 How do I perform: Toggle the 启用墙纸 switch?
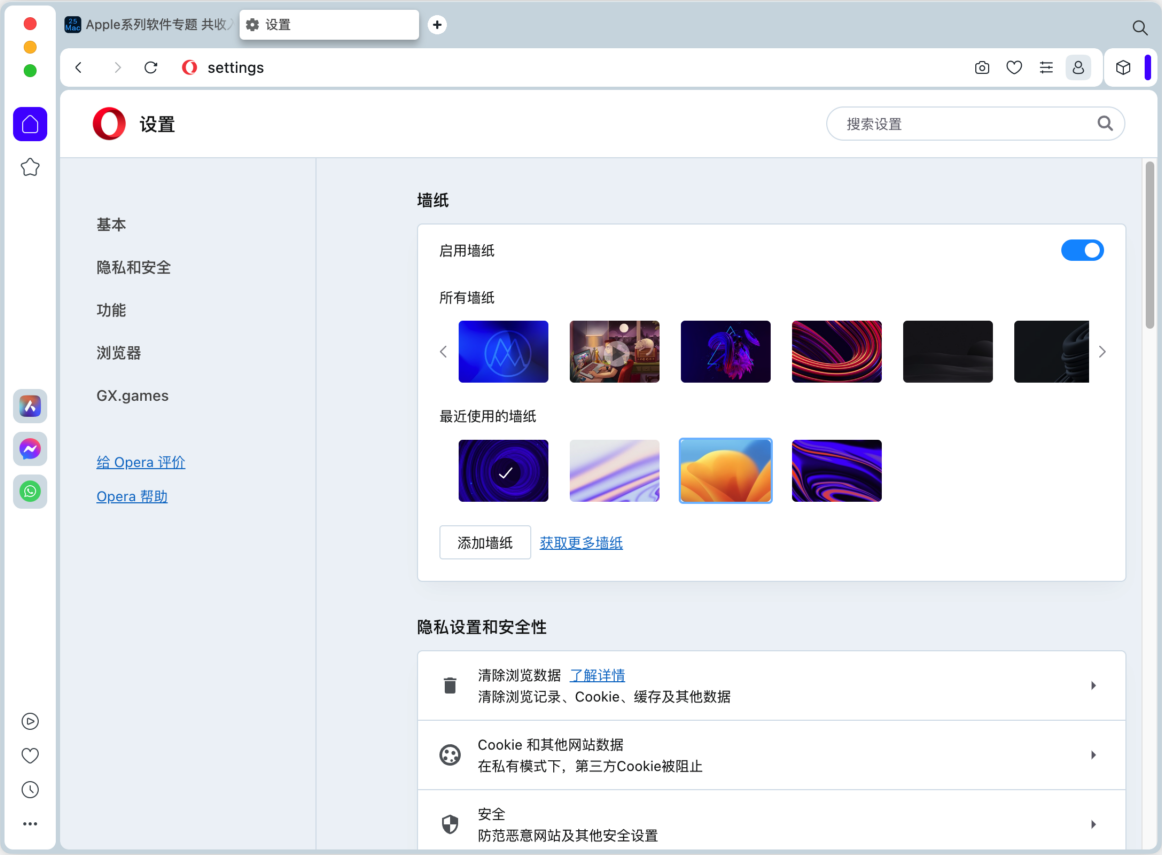pos(1082,250)
